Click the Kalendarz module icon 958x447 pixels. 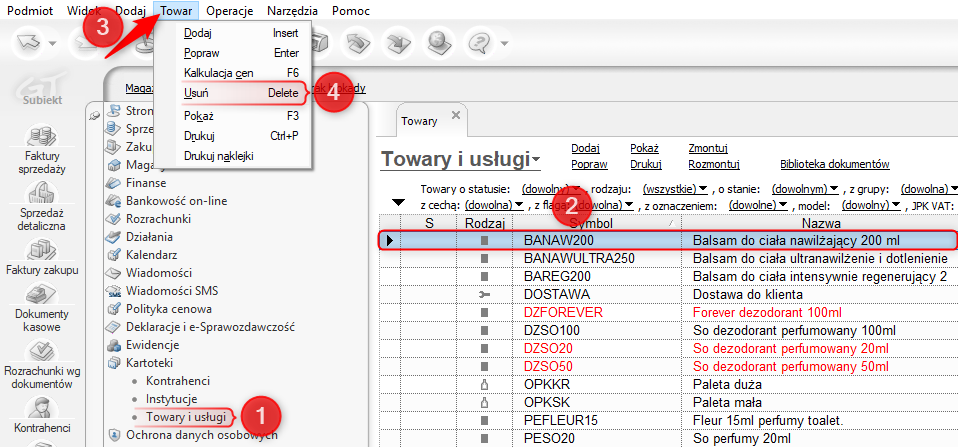pos(114,255)
